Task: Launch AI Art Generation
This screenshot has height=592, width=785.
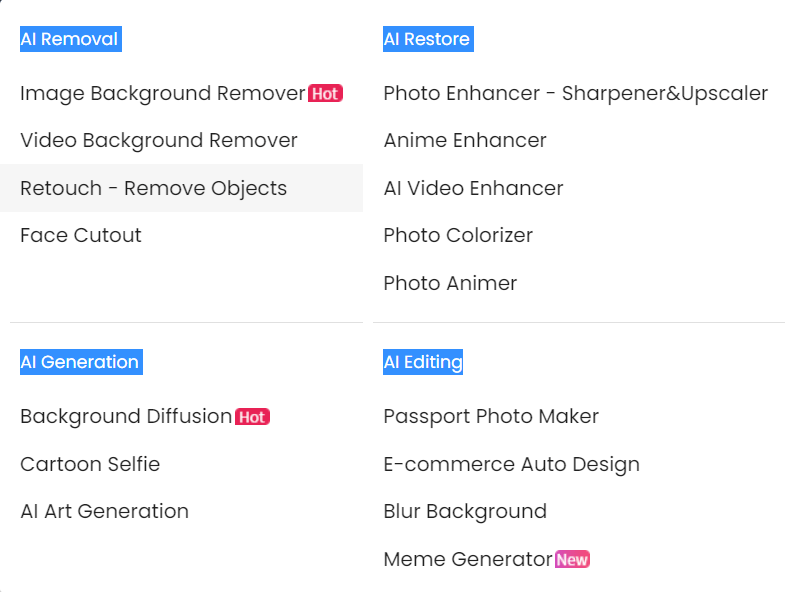Action: tap(104, 511)
